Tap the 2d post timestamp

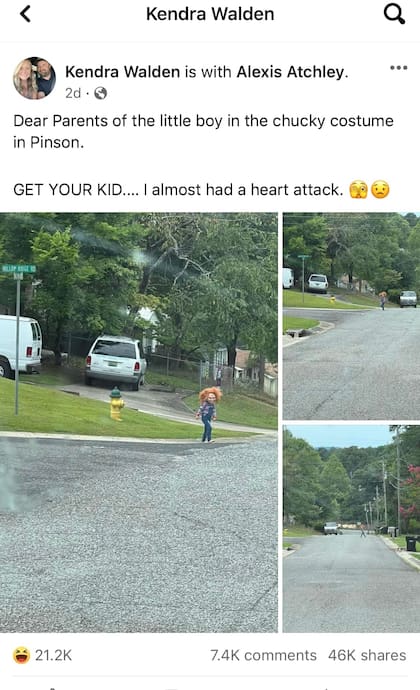click(x=73, y=93)
